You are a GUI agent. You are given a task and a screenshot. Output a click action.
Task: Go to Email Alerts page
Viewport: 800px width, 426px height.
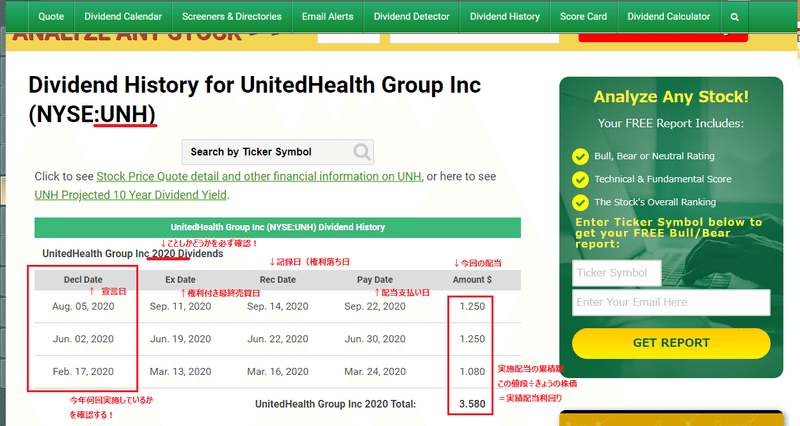[x=328, y=16]
